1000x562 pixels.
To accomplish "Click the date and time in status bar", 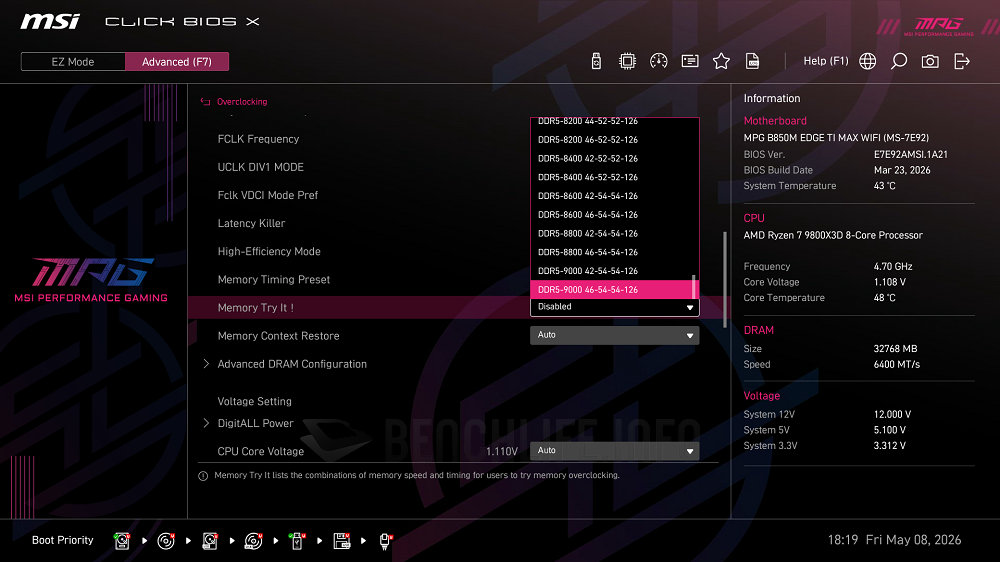I will pos(894,540).
